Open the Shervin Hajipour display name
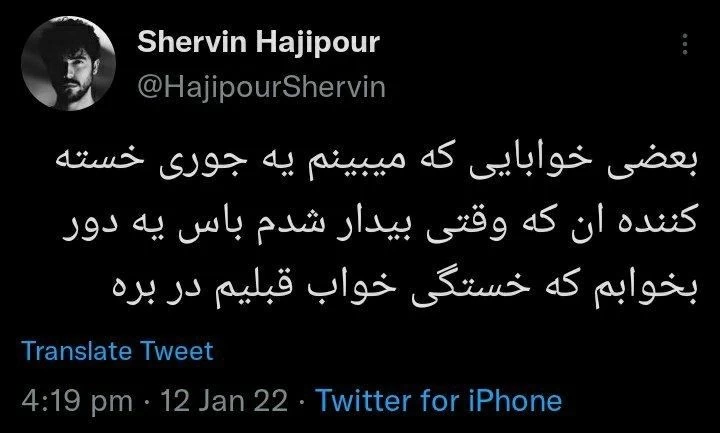The width and height of the screenshot is (720, 433). coord(259,42)
